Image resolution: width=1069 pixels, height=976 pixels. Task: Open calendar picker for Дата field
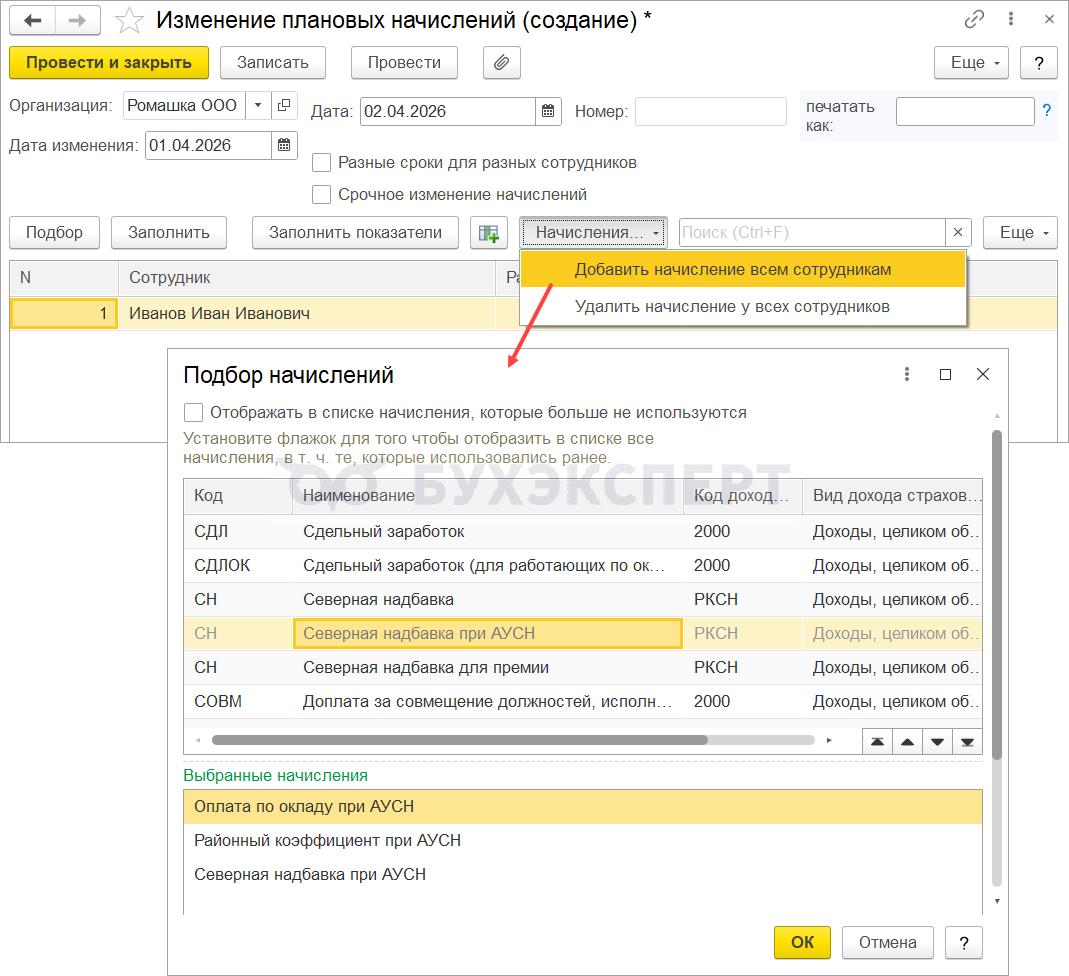pyautogui.click(x=548, y=111)
